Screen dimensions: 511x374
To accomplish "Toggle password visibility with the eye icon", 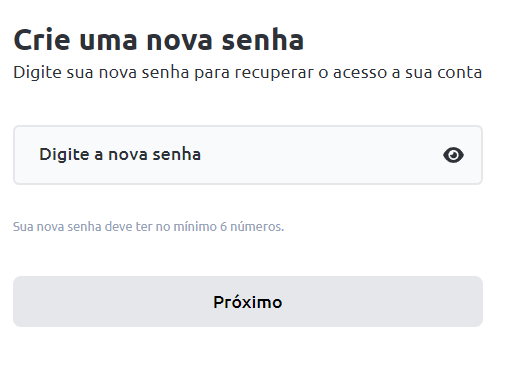I will click(x=453, y=155).
